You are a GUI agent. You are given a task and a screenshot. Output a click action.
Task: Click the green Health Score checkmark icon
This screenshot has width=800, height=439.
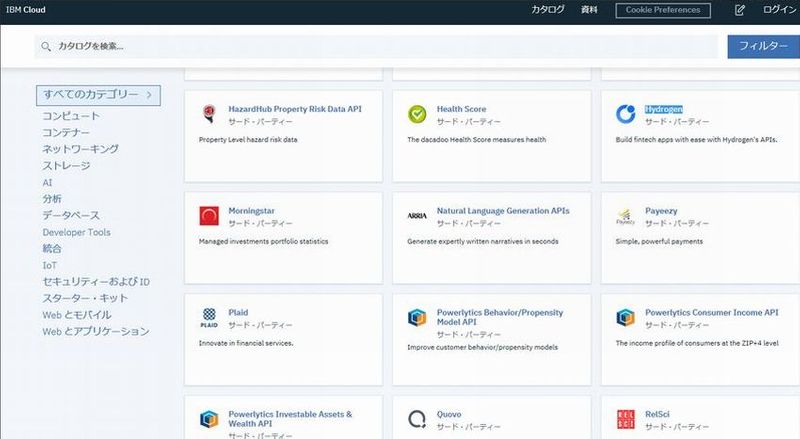(417, 114)
